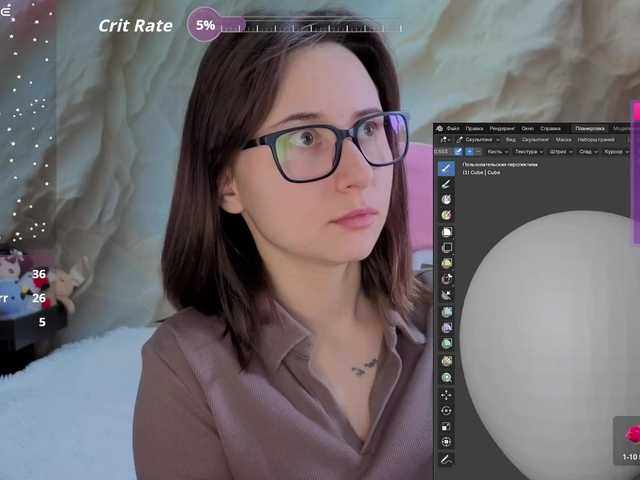Select the Mask by Color tool

(447, 378)
